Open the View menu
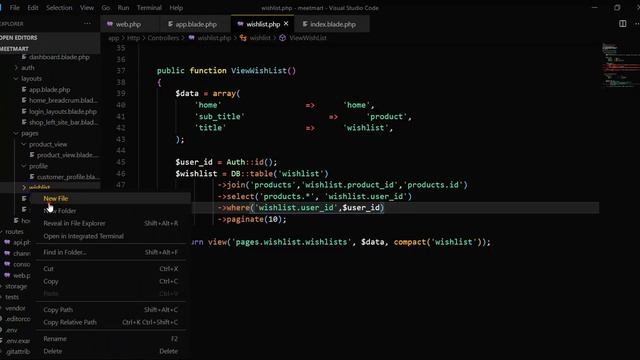 [87, 8]
